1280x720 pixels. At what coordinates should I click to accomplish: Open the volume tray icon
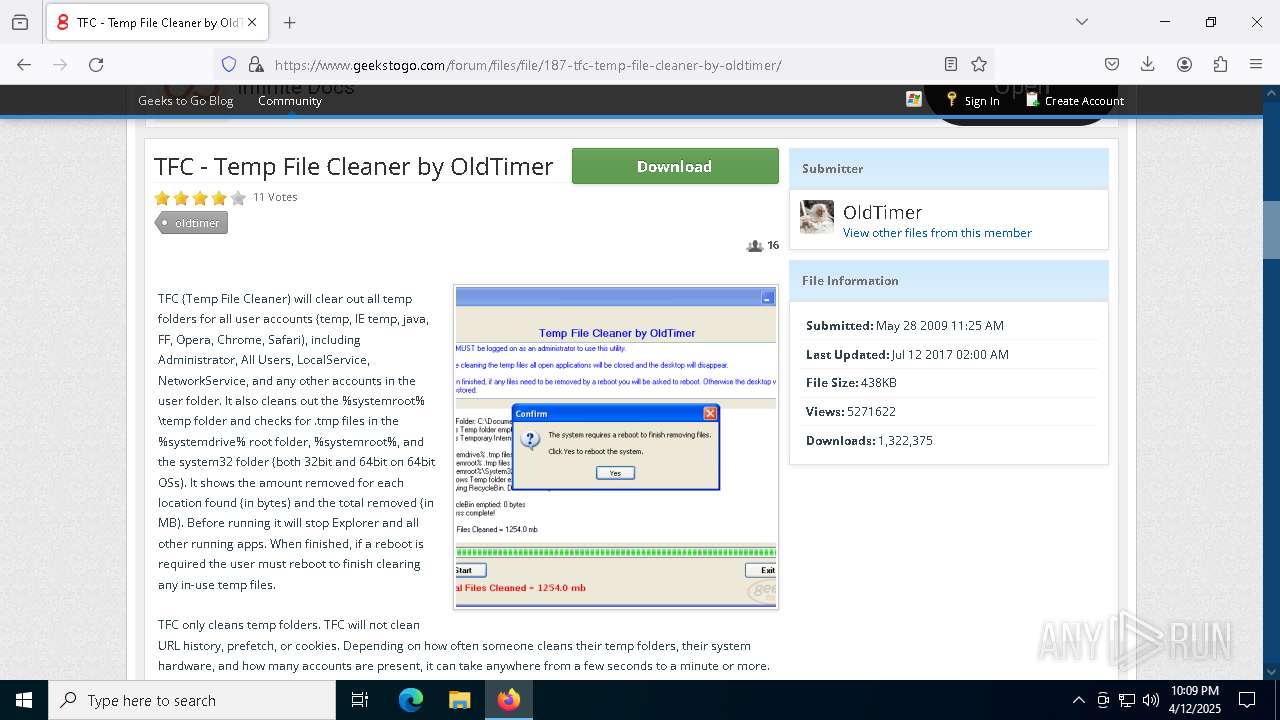1151,700
